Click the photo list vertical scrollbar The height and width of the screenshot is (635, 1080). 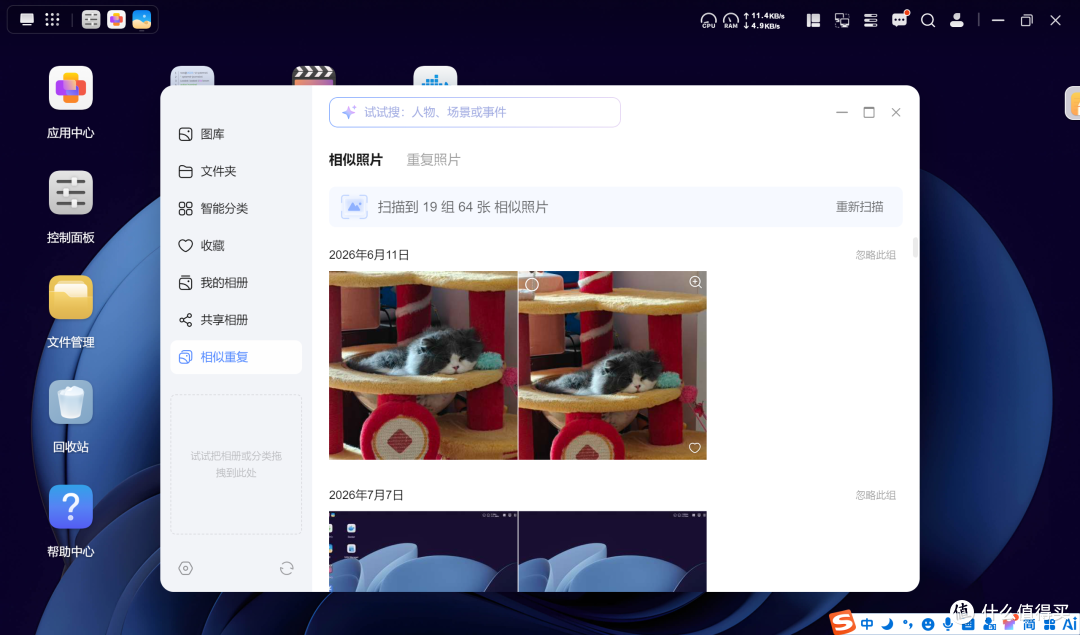tap(915, 248)
